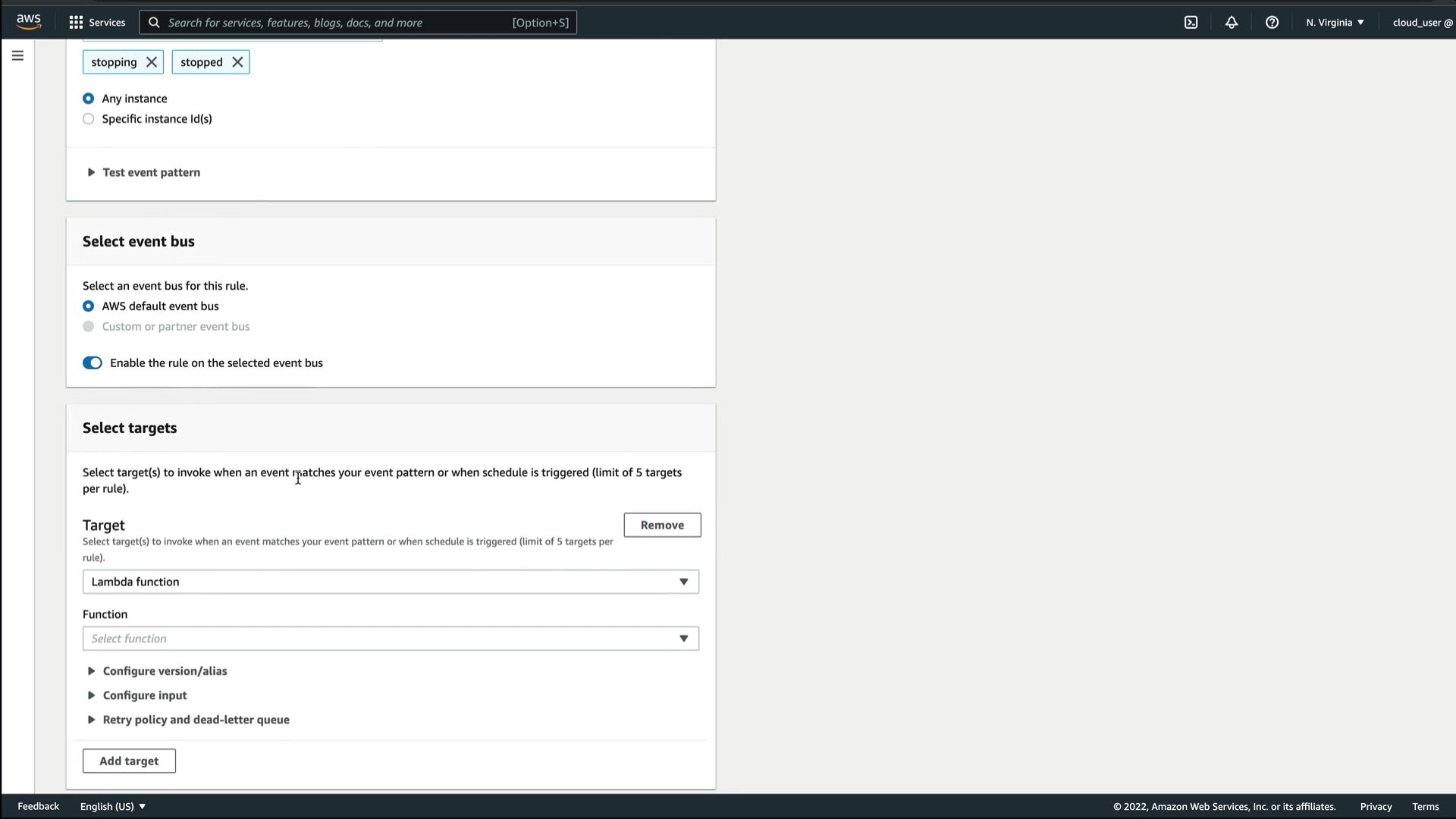Open the CloudShell terminal icon
This screenshot has height=819, width=1456.
(1191, 22)
